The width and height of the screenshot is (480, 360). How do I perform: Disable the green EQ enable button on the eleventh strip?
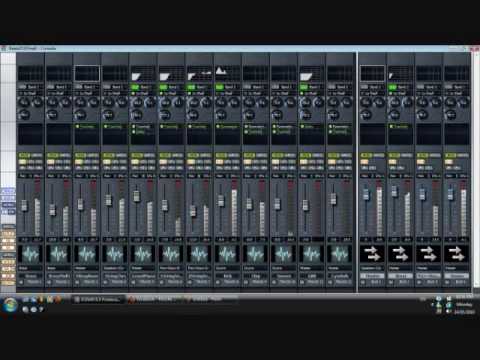pyautogui.click(x=304, y=87)
